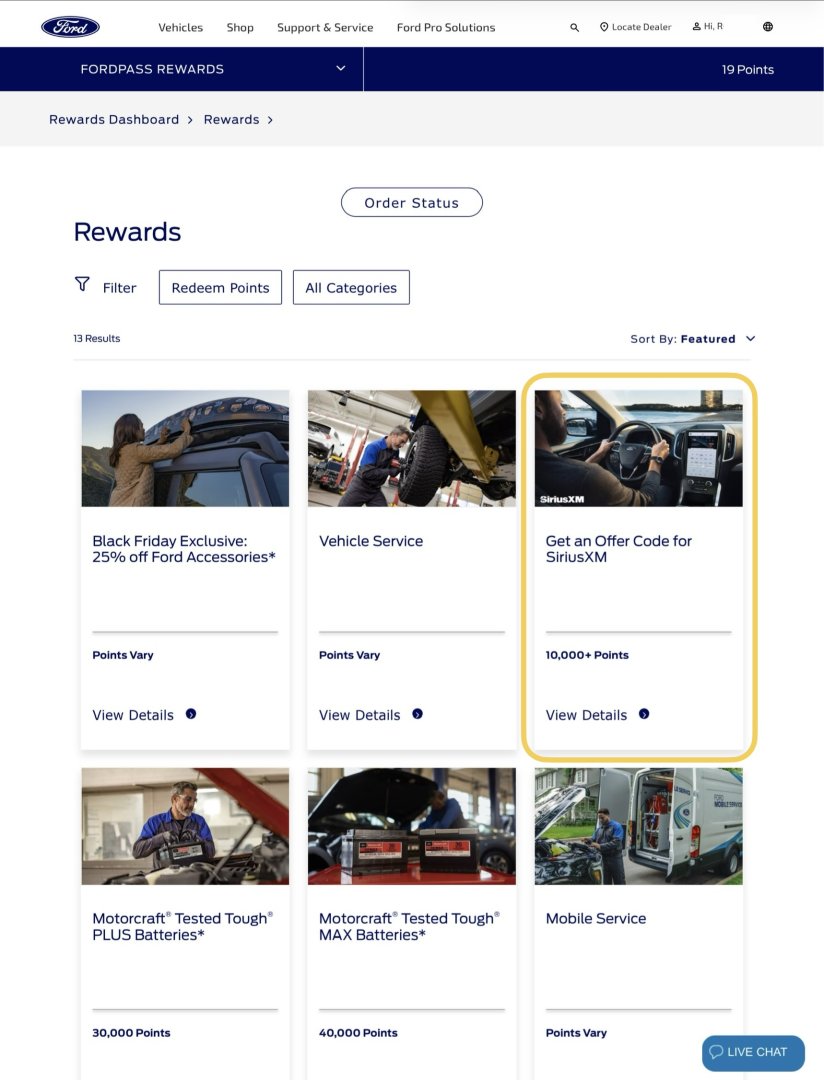Open the search magnifier icon
This screenshot has height=1080, width=824.
[574, 28]
